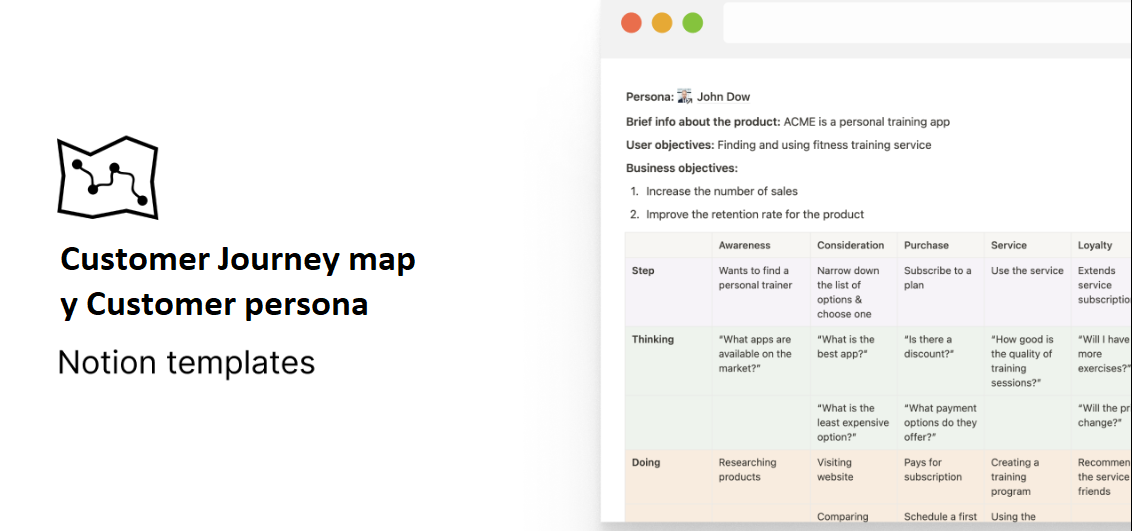Select the Purchase column header
Image resolution: width=1133 pixels, height=531 pixels.
coord(926,245)
